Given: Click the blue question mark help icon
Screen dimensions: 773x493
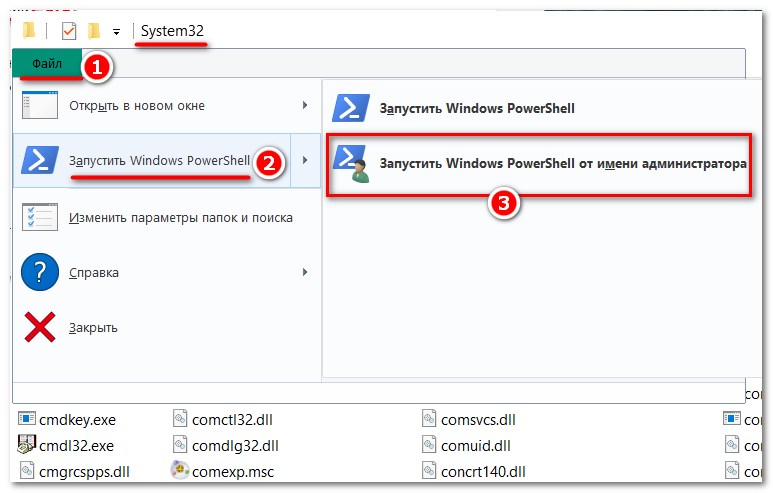Looking at the screenshot, I should coord(40,272).
